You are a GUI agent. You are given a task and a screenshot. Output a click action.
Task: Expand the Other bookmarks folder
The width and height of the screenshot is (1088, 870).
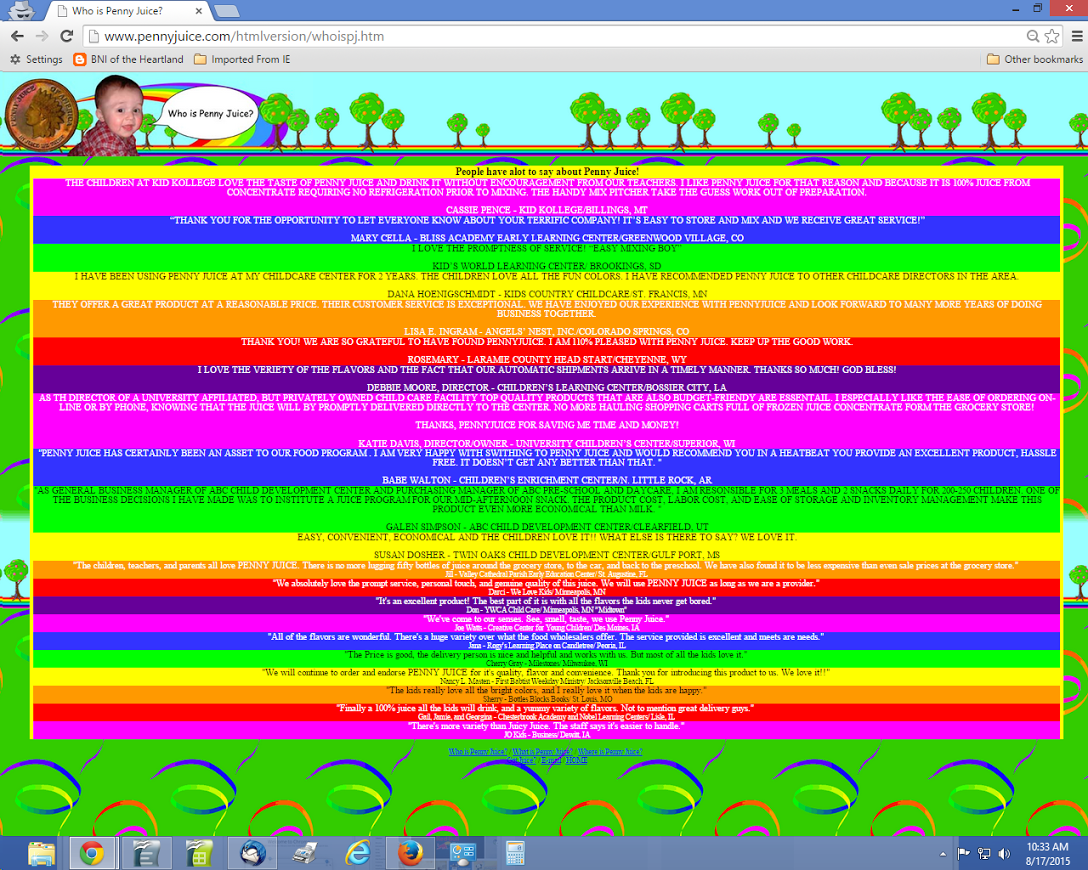coord(1034,59)
